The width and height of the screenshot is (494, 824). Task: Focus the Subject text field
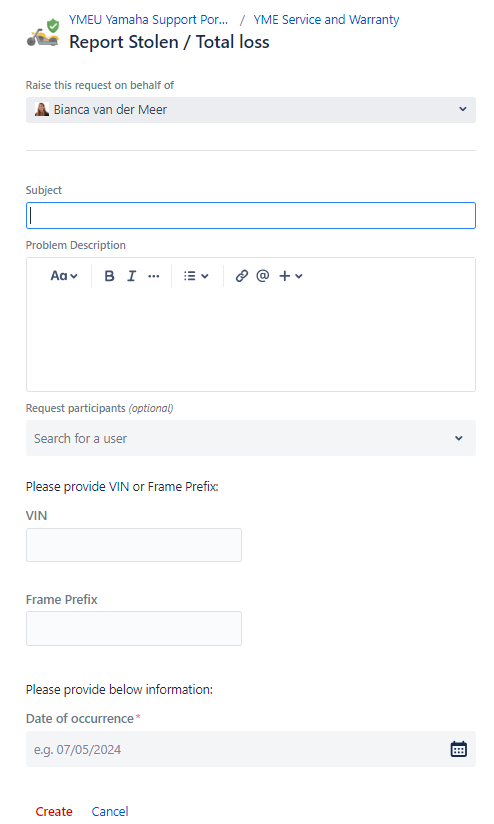[x=251, y=215]
